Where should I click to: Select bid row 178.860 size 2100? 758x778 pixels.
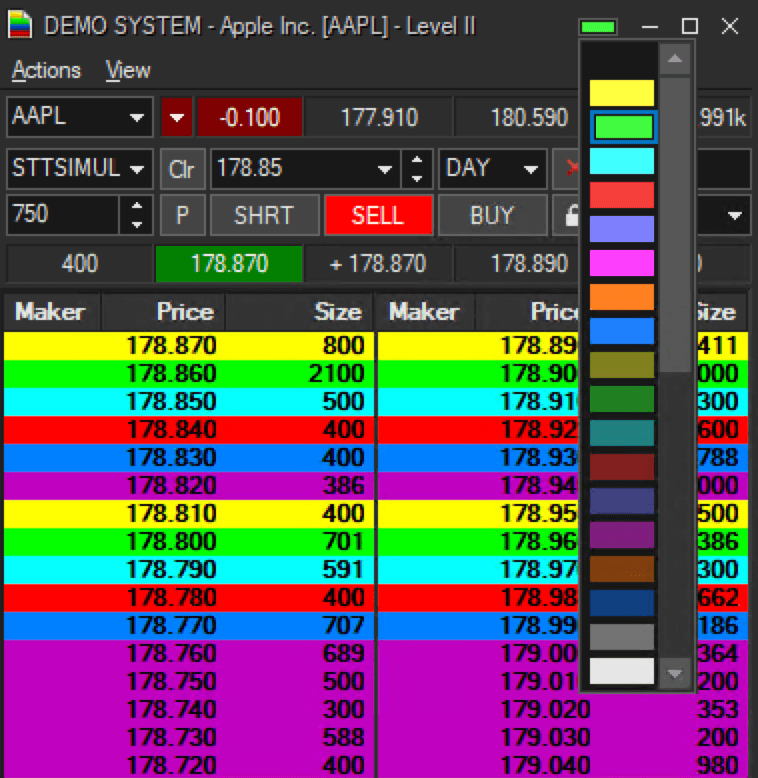(189, 374)
